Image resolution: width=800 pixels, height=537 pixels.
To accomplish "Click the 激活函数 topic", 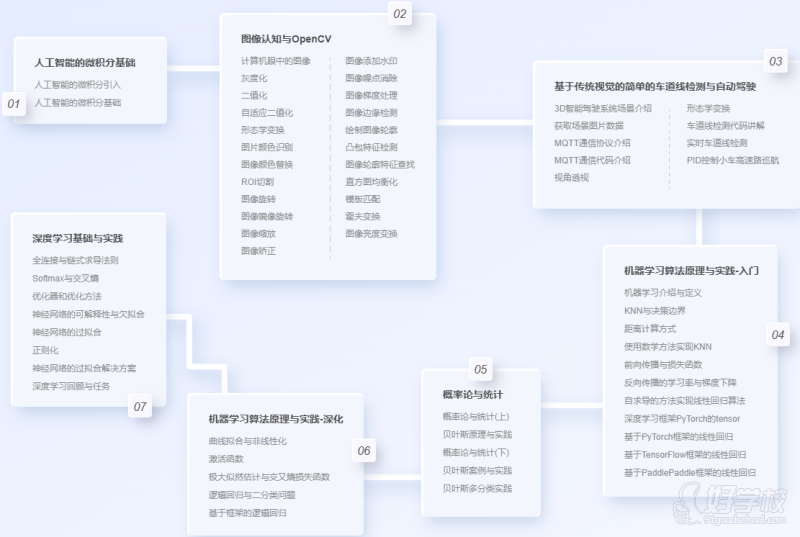I will 226,459.
